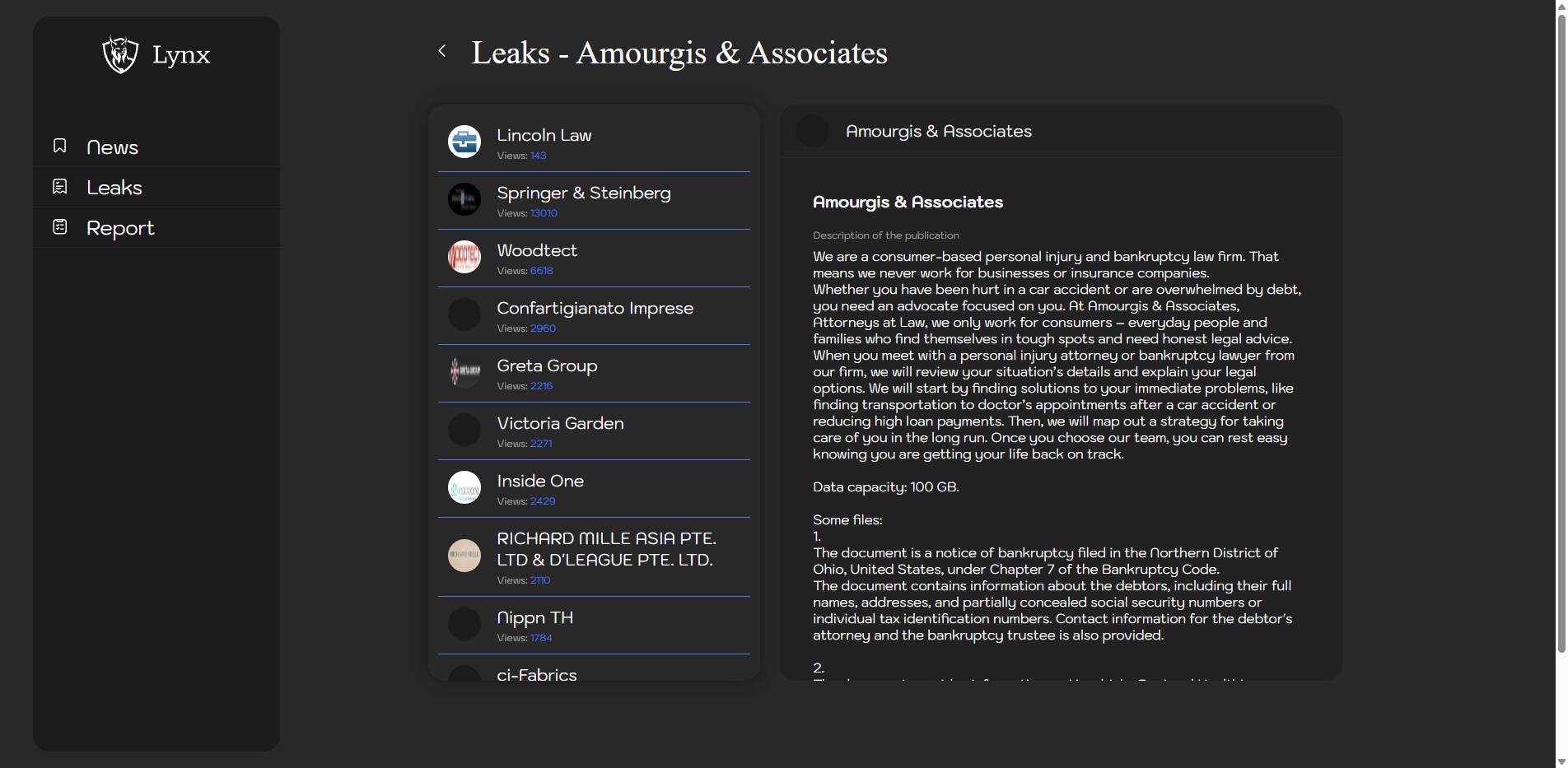Viewport: 1568px width, 768px height.
Task: Click the Lynx wolf logo icon
Action: (120, 54)
